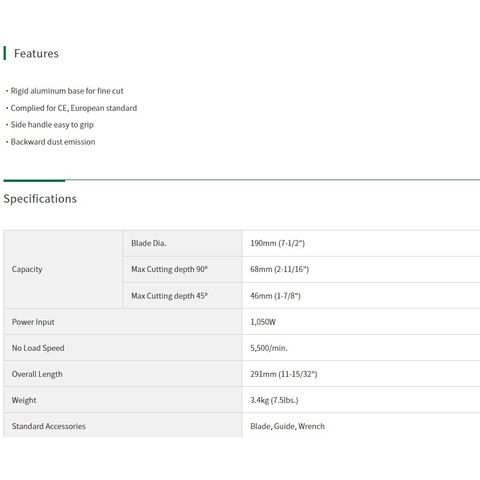
Task: Click the Power Input row label
Action: [33, 322]
